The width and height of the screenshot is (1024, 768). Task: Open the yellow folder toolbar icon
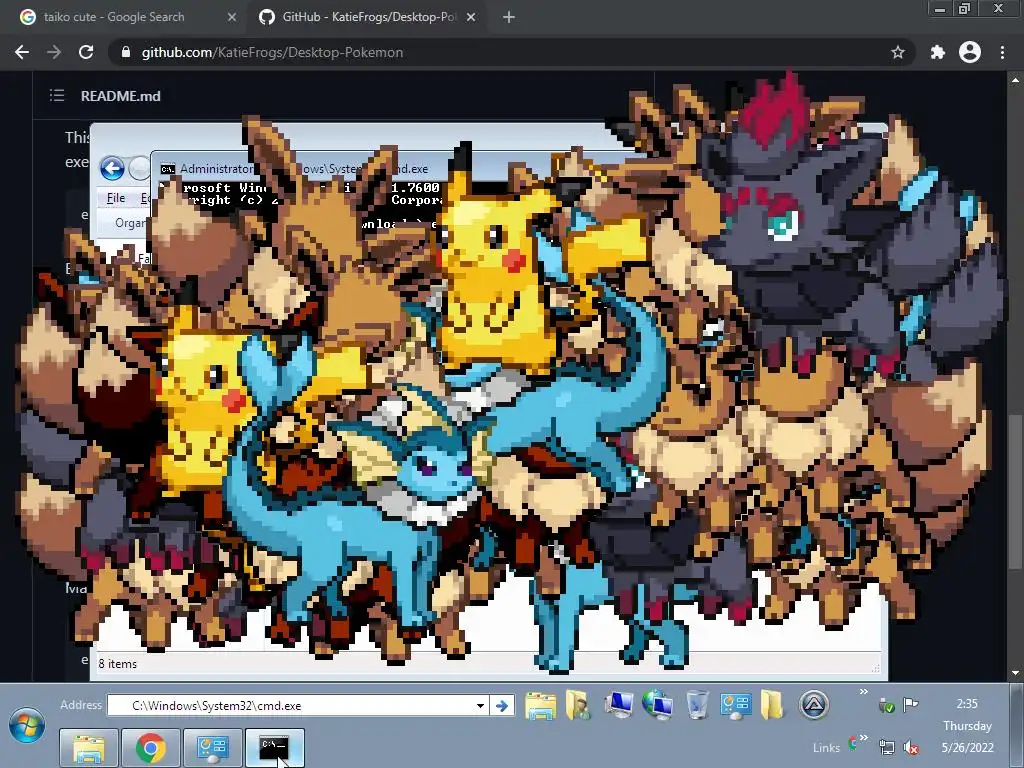pos(771,705)
